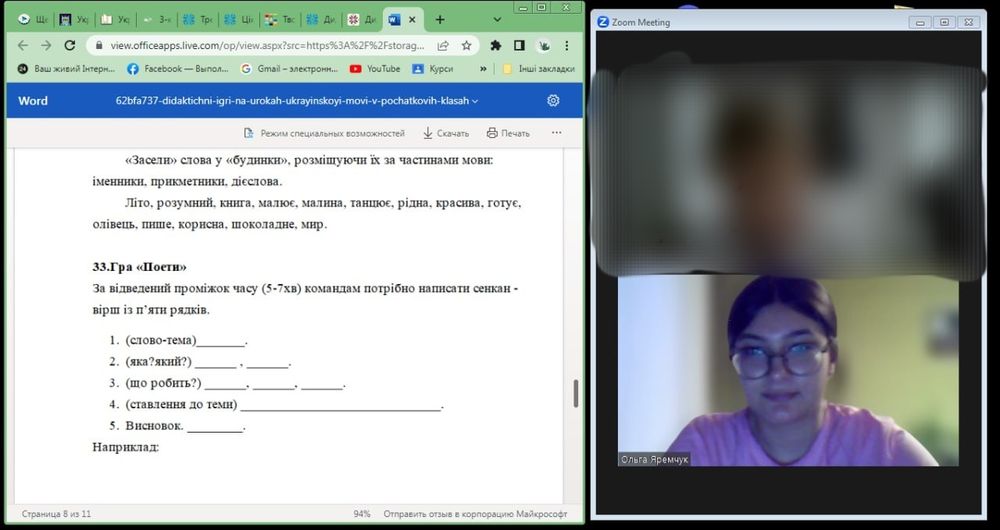Click the participant name 'Ольга Яремчук' in Zoom
The height and width of the screenshot is (530, 1000).
coord(654,459)
